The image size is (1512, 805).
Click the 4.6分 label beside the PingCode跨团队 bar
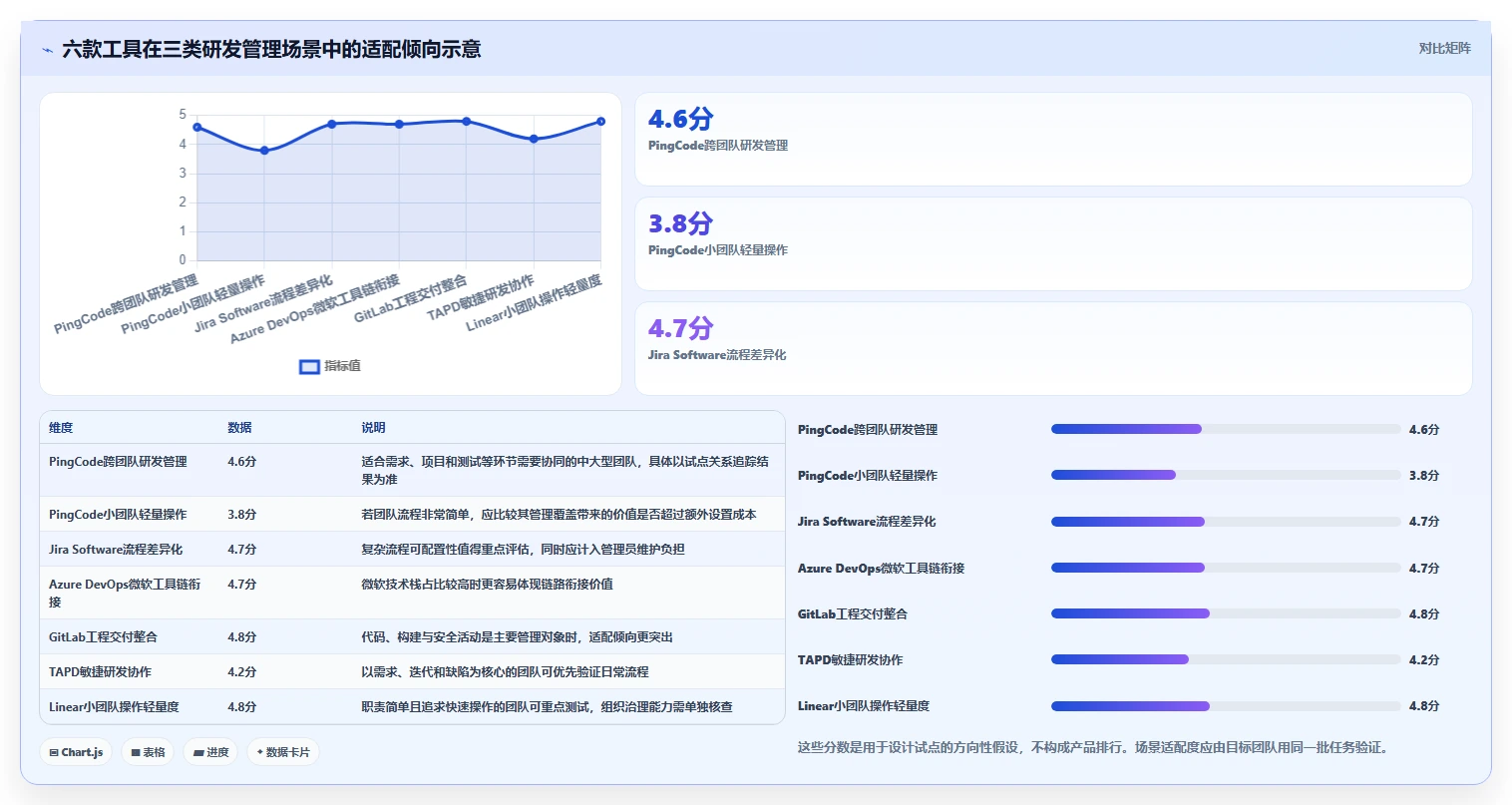coord(1424,429)
